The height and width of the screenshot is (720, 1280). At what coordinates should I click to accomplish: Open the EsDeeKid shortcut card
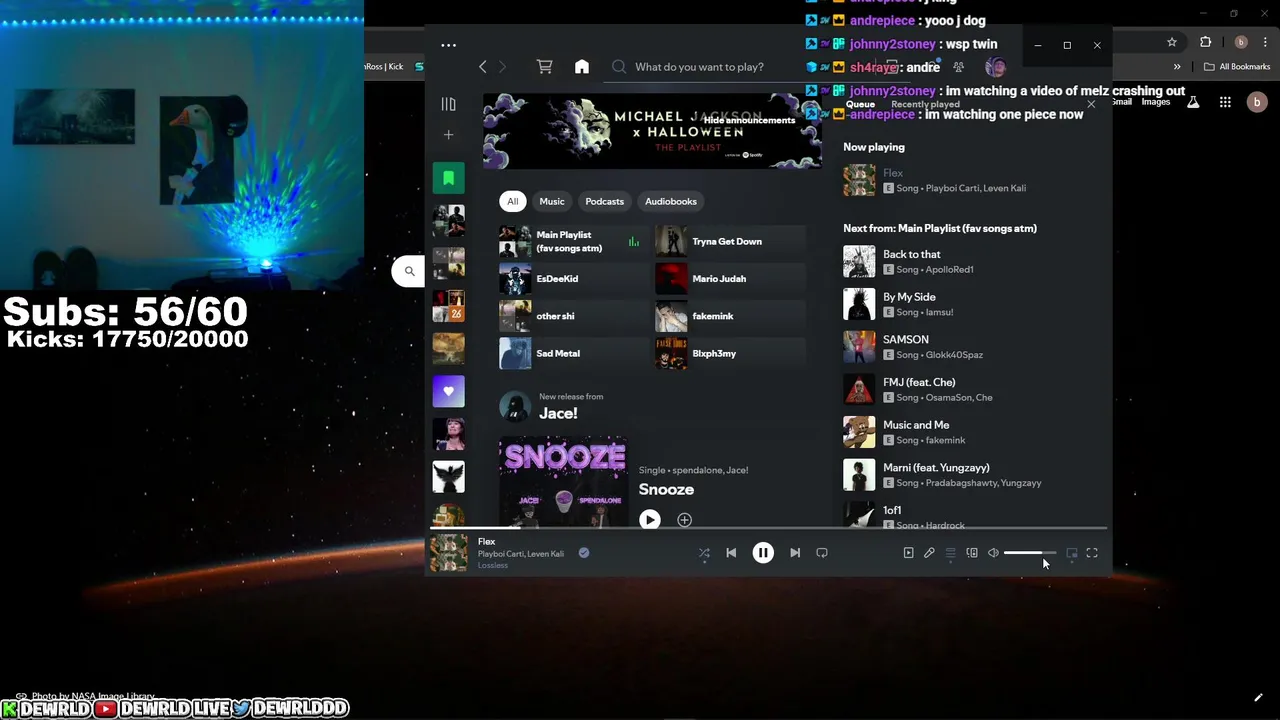click(573, 279)
